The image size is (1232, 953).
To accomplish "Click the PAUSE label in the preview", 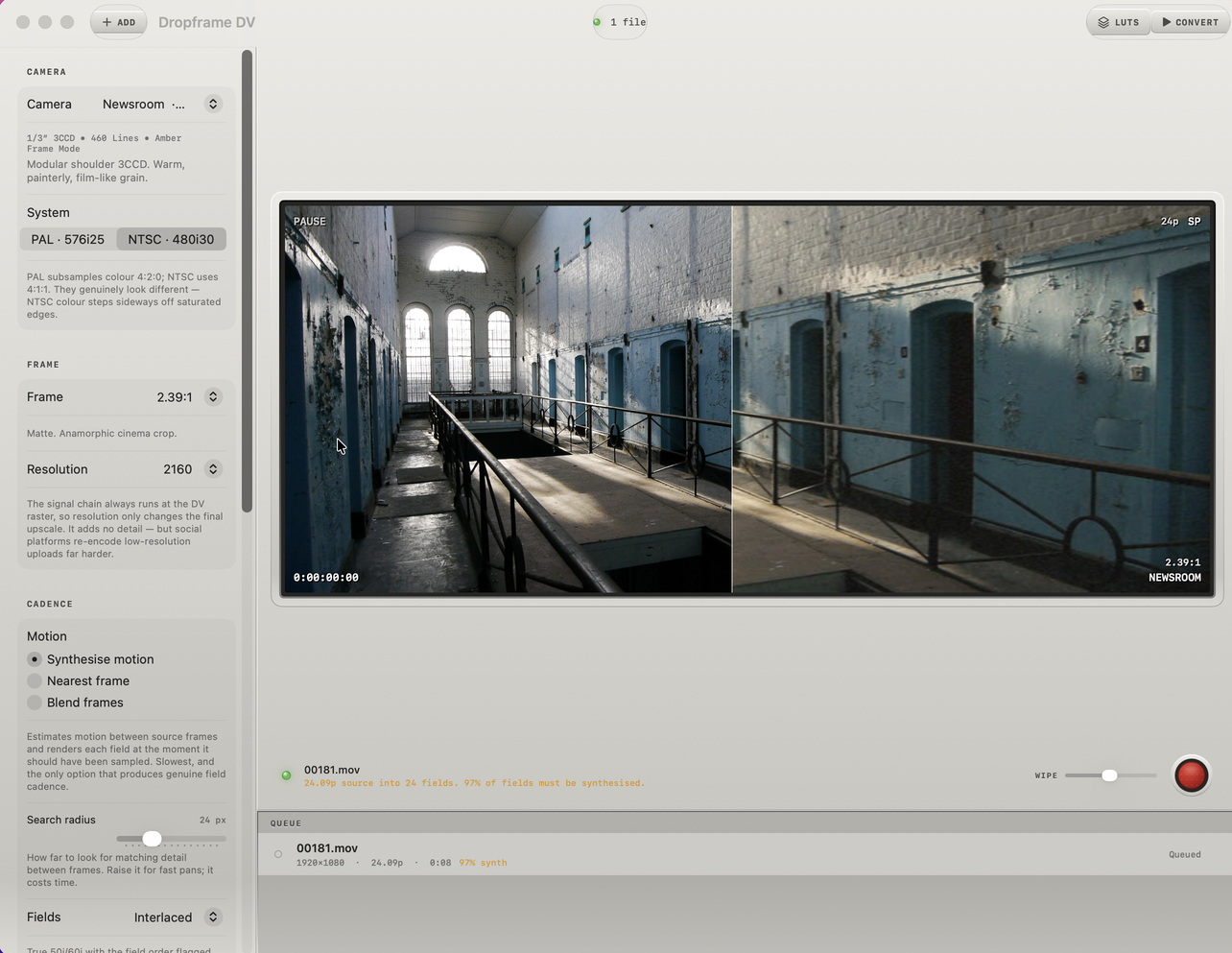I will [x=310, y=222].
